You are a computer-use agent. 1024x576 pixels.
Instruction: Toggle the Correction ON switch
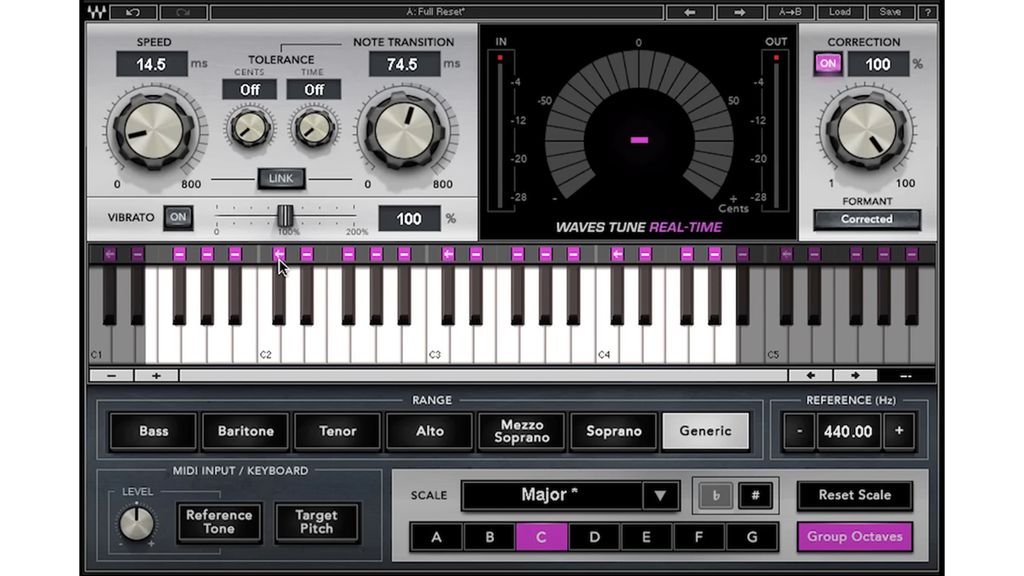tap(827, 63)
